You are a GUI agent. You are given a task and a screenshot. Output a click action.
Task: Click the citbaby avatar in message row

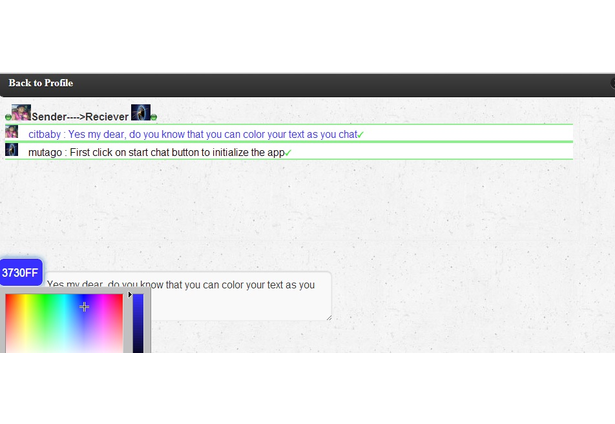pos(11,131)
